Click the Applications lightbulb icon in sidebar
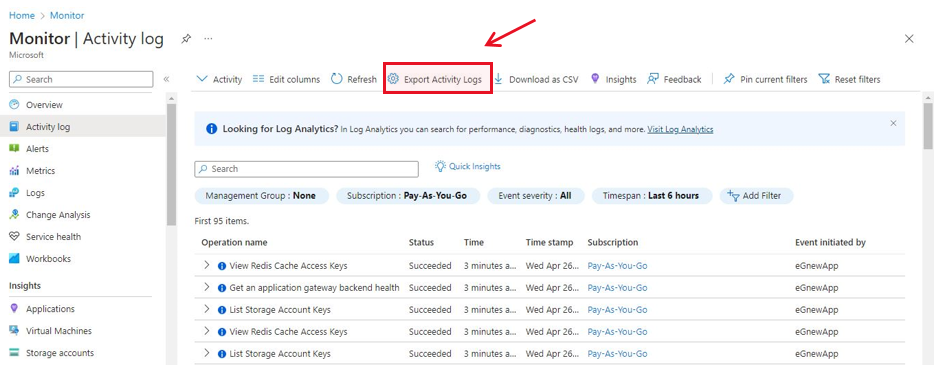936x374 pixels. (x=14, y=308)
